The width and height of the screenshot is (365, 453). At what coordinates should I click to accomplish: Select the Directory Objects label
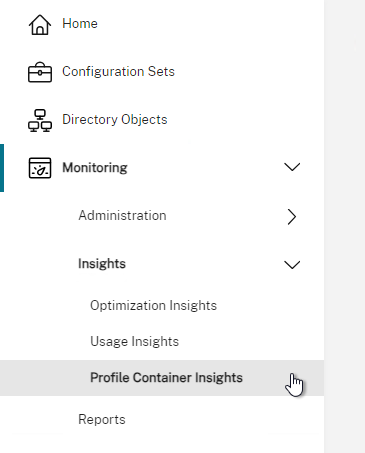click(x=115, y=119)
